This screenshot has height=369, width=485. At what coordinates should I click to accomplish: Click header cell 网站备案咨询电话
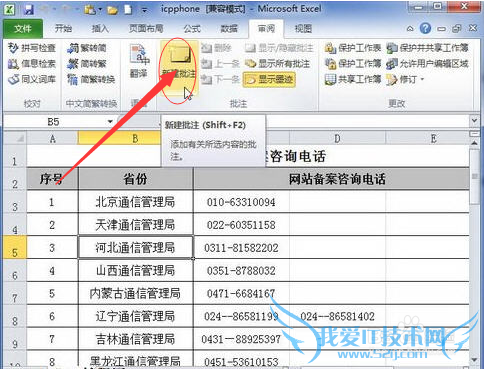pos(331,179)
